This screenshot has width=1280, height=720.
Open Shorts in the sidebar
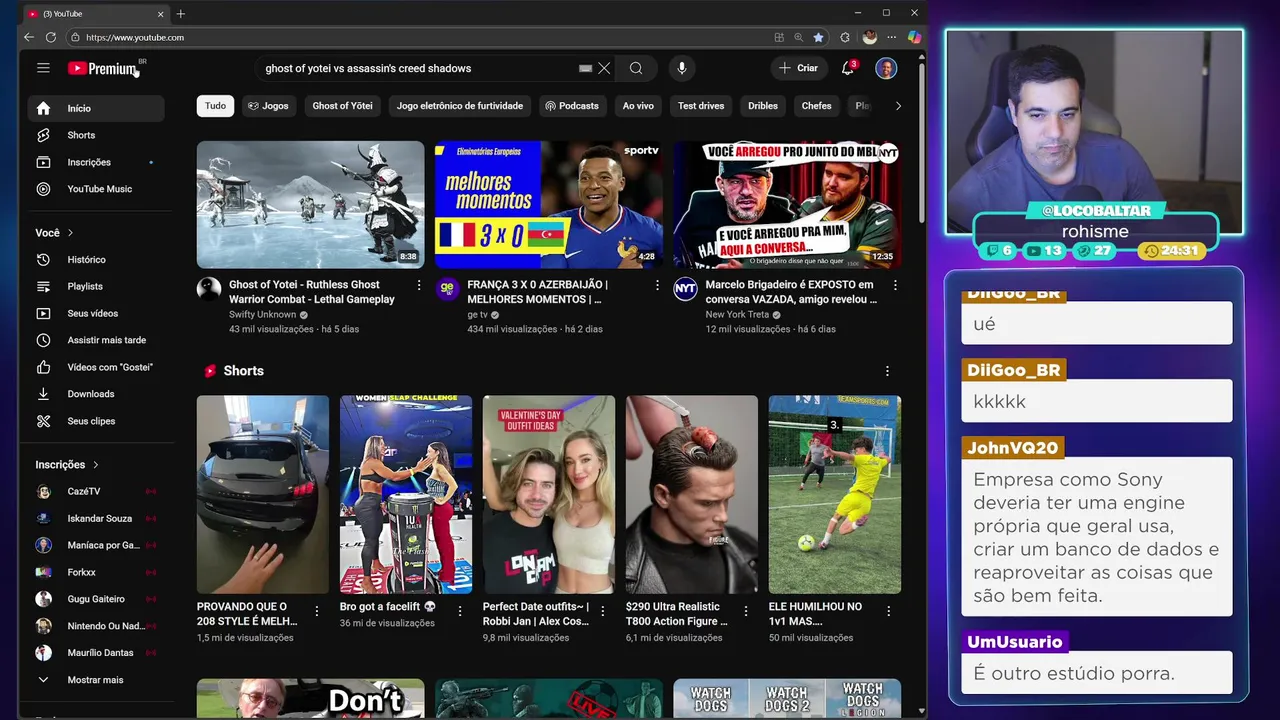[96, 135]
